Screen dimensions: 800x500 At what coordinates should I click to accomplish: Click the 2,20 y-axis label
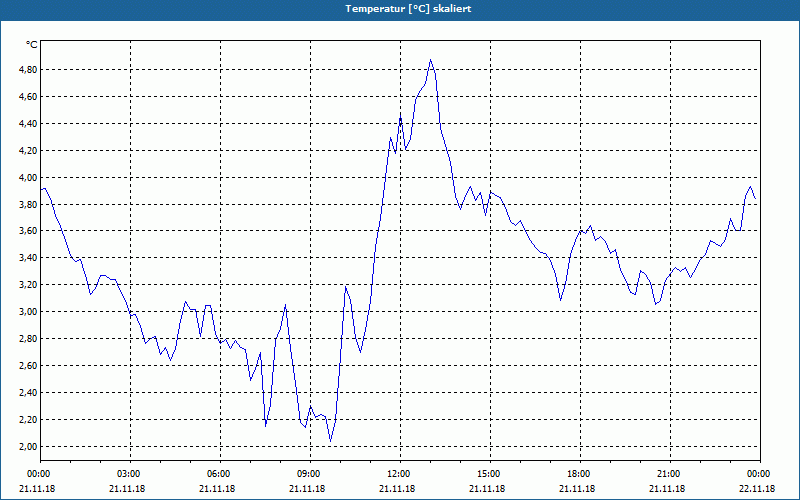point(28,420)
